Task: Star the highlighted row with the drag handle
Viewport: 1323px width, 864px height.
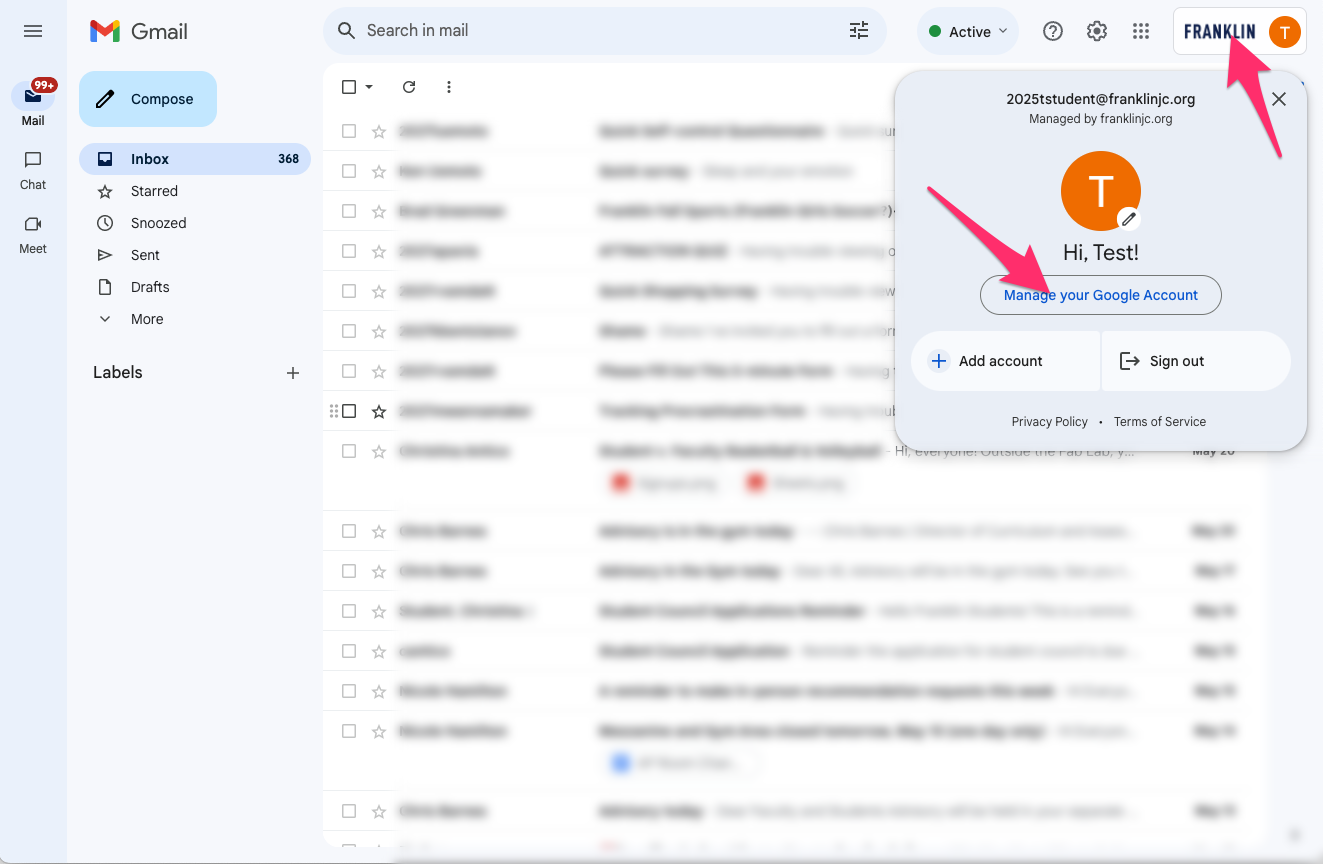Action: (x=379, y=411)
